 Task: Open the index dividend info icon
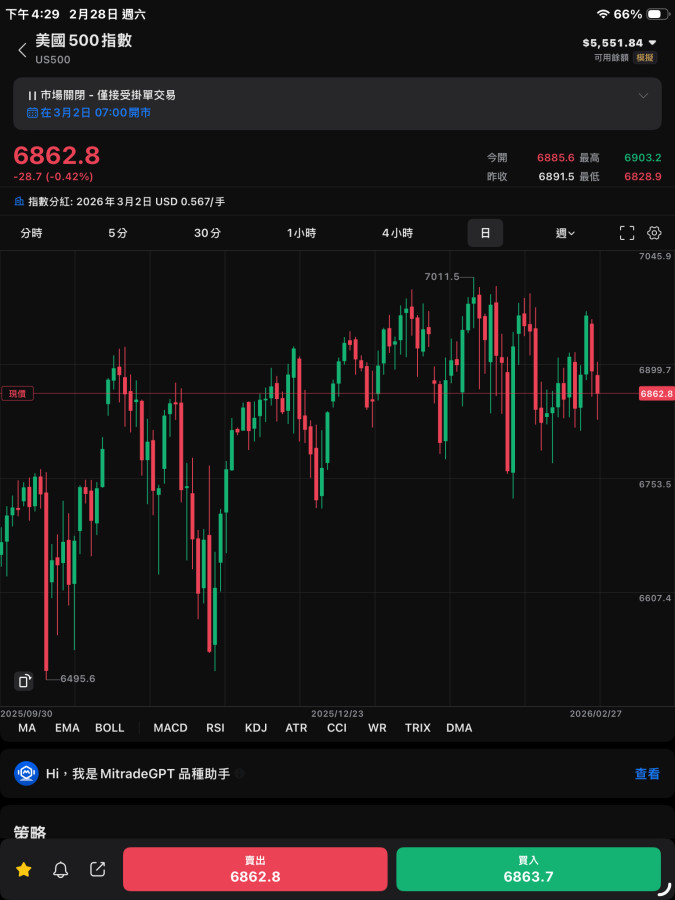pyautogui.click(x=19, y=201)
